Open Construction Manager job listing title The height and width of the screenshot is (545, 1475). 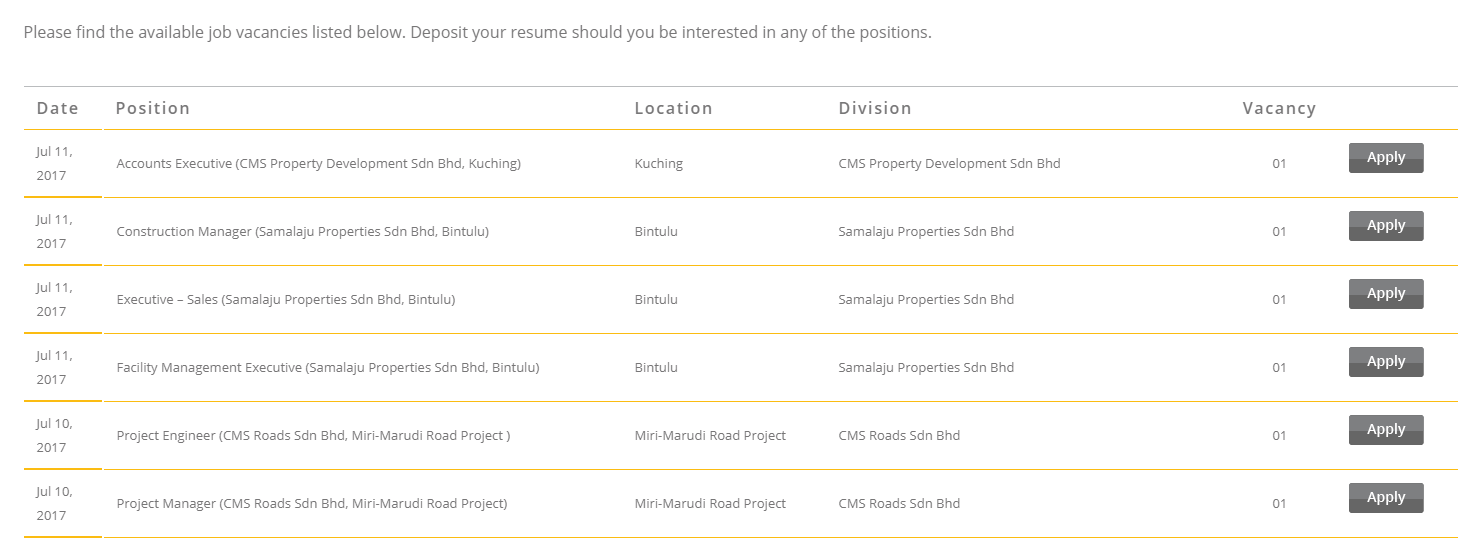[x=302, y=232]
